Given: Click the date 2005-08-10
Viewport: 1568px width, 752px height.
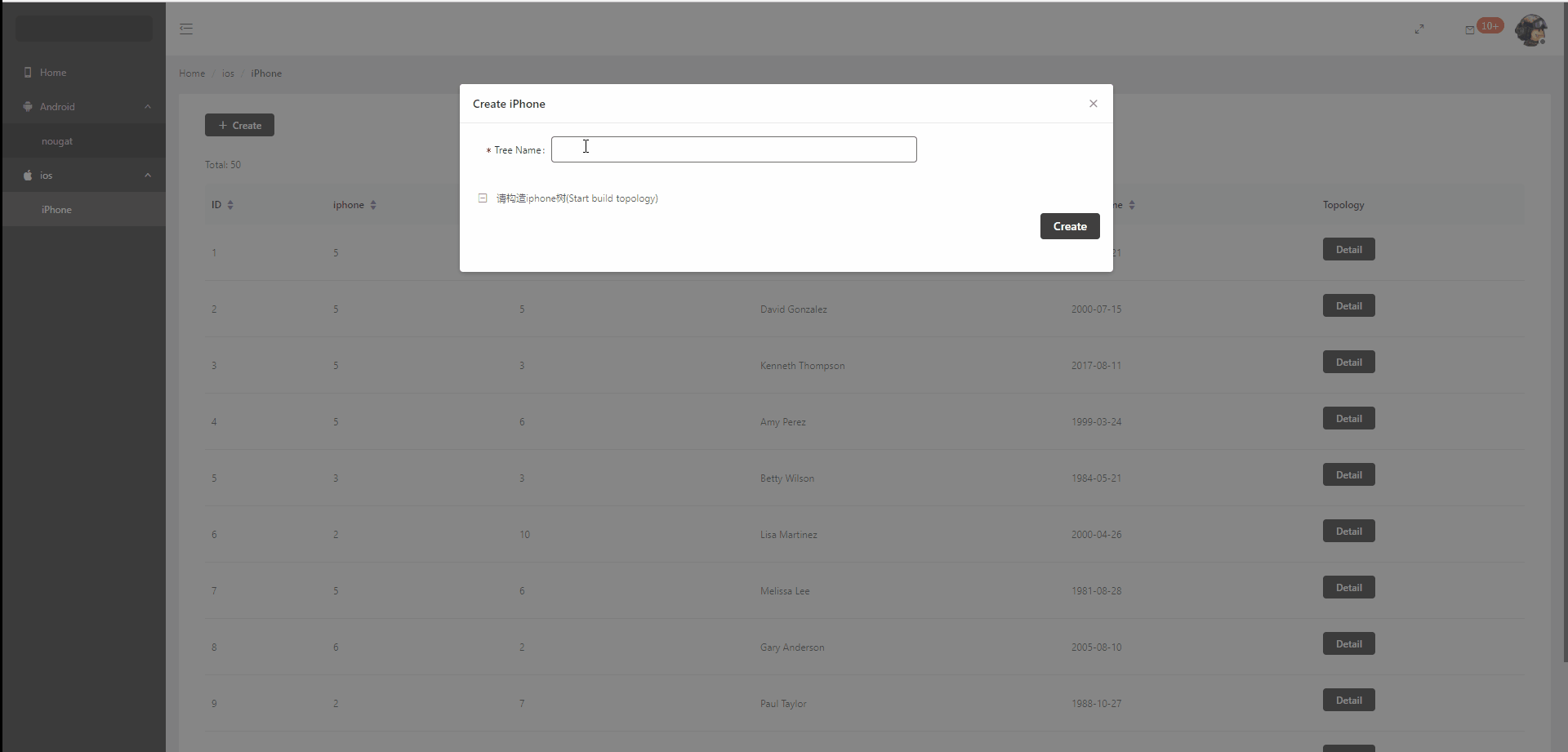Looking at the screenshot, I should [x=1097, y=647].
